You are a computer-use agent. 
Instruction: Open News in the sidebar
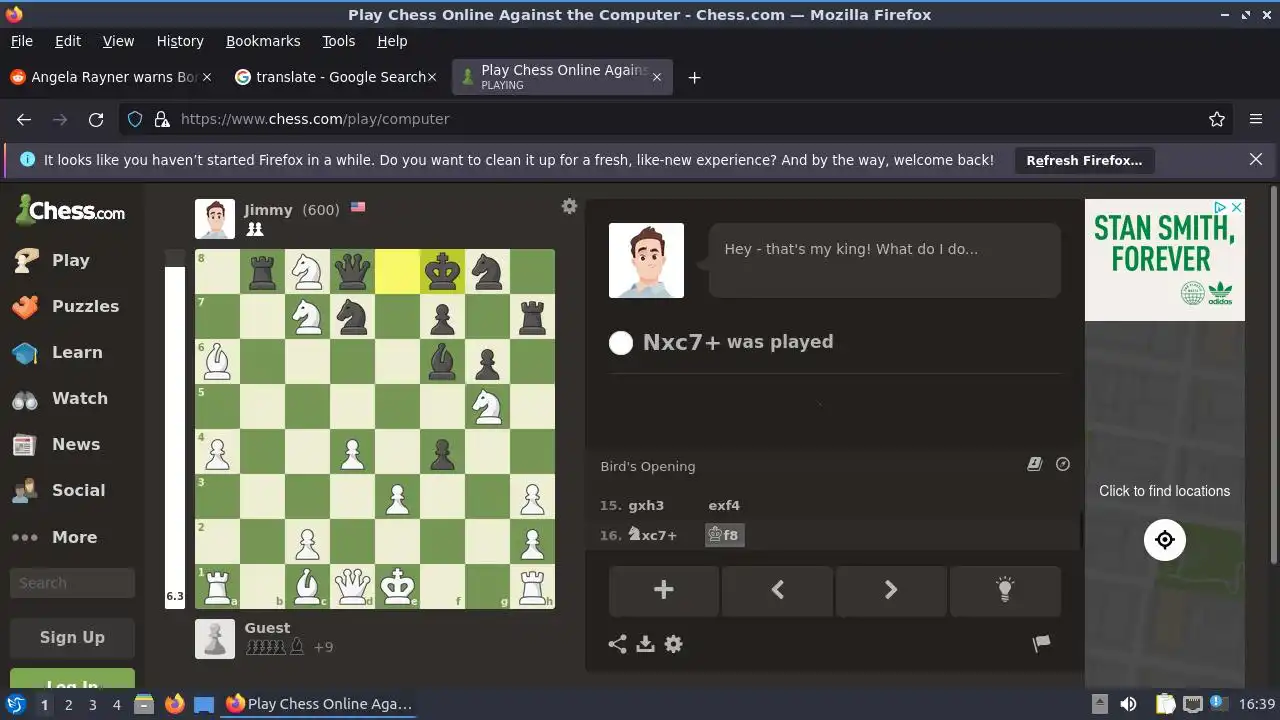[70, 444]
